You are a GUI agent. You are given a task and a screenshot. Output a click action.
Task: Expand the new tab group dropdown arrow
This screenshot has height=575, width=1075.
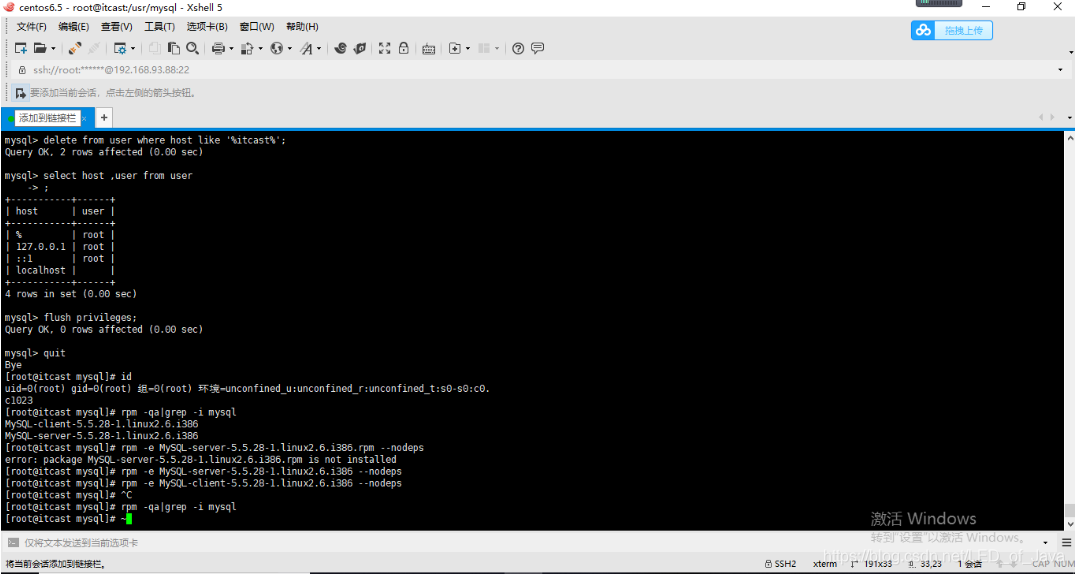coord(468,49)
